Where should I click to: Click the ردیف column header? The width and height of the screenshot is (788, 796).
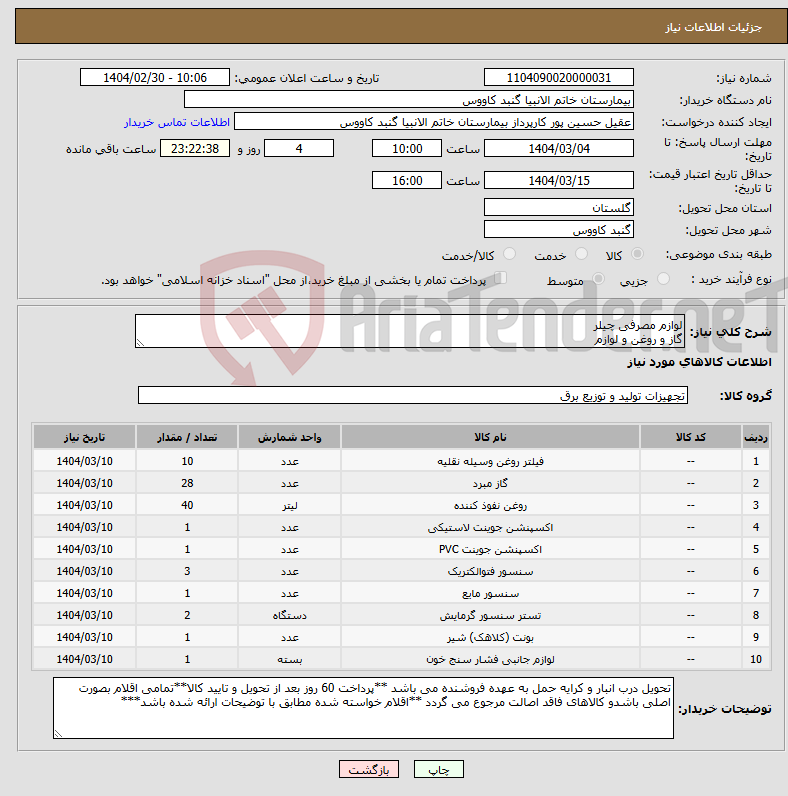tap(756, 437)
